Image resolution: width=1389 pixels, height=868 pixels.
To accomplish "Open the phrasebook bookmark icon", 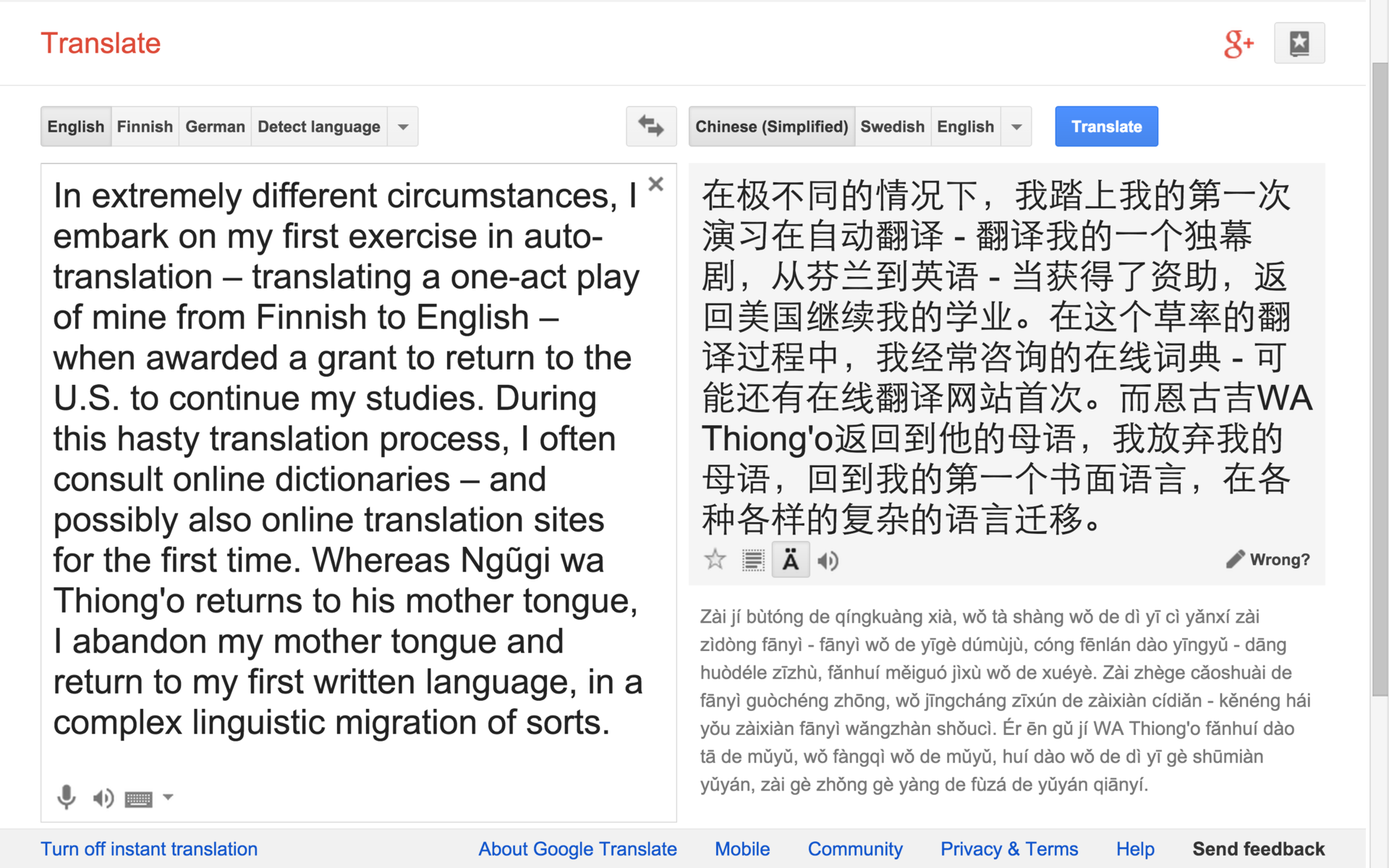I will point(1299,43).
